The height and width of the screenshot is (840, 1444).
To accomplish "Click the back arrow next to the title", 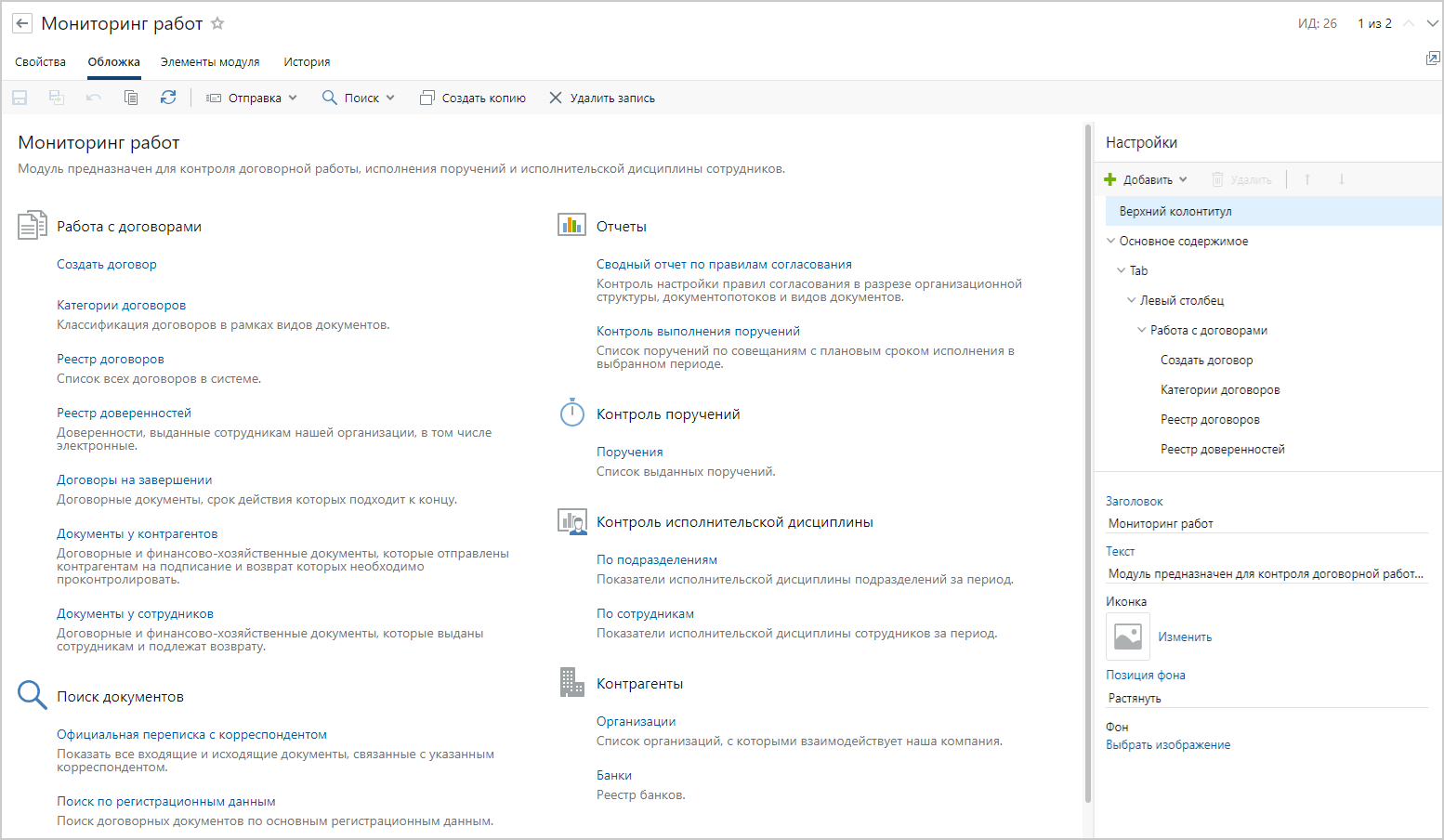I will pyautogui.click(x=22, y=24).
